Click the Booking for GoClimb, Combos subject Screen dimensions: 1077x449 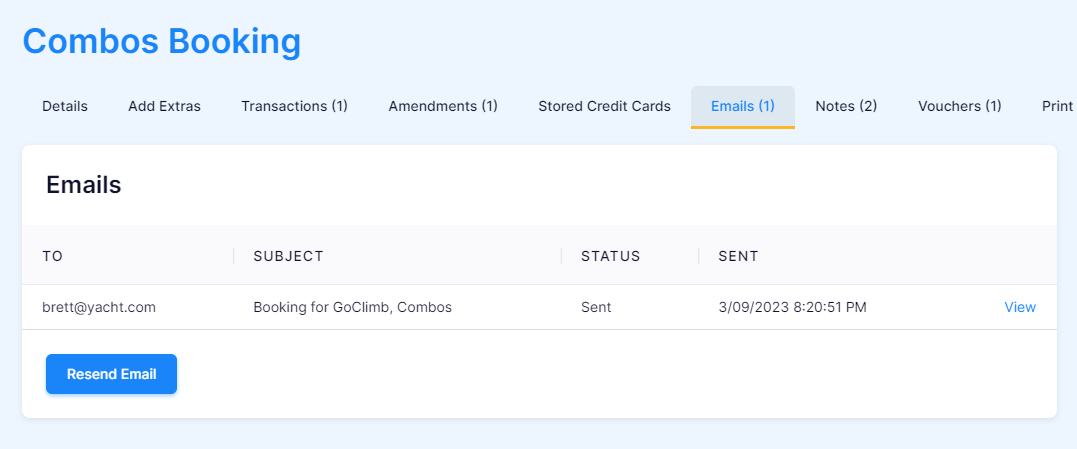pyautogui.click(x=352, y=307)
